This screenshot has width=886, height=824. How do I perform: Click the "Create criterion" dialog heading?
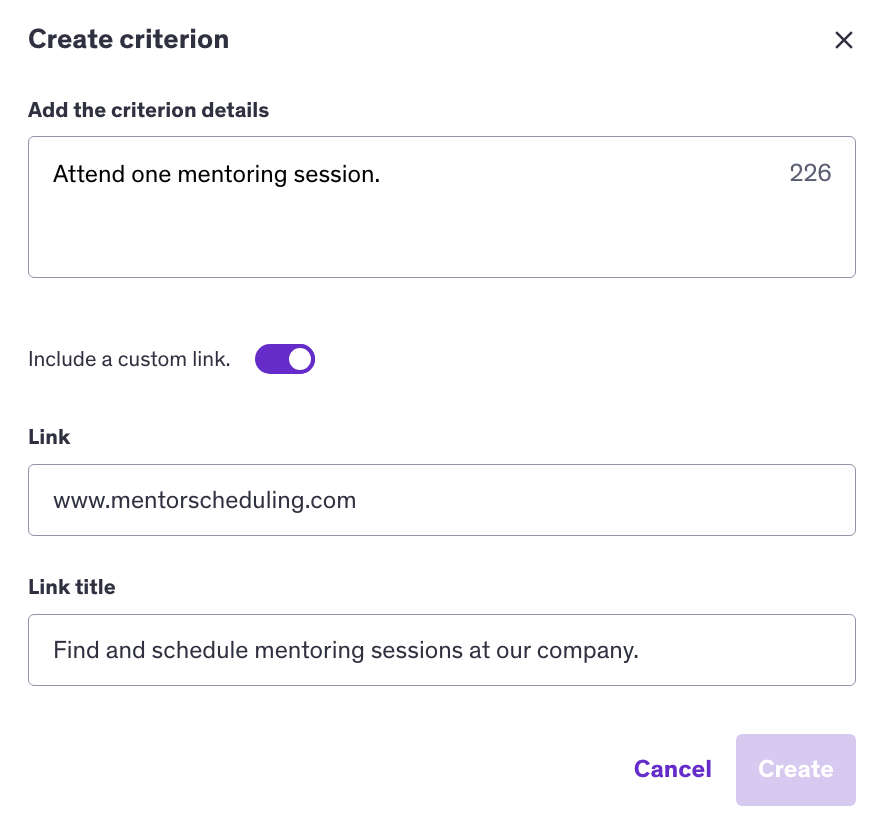click(128, 40)
